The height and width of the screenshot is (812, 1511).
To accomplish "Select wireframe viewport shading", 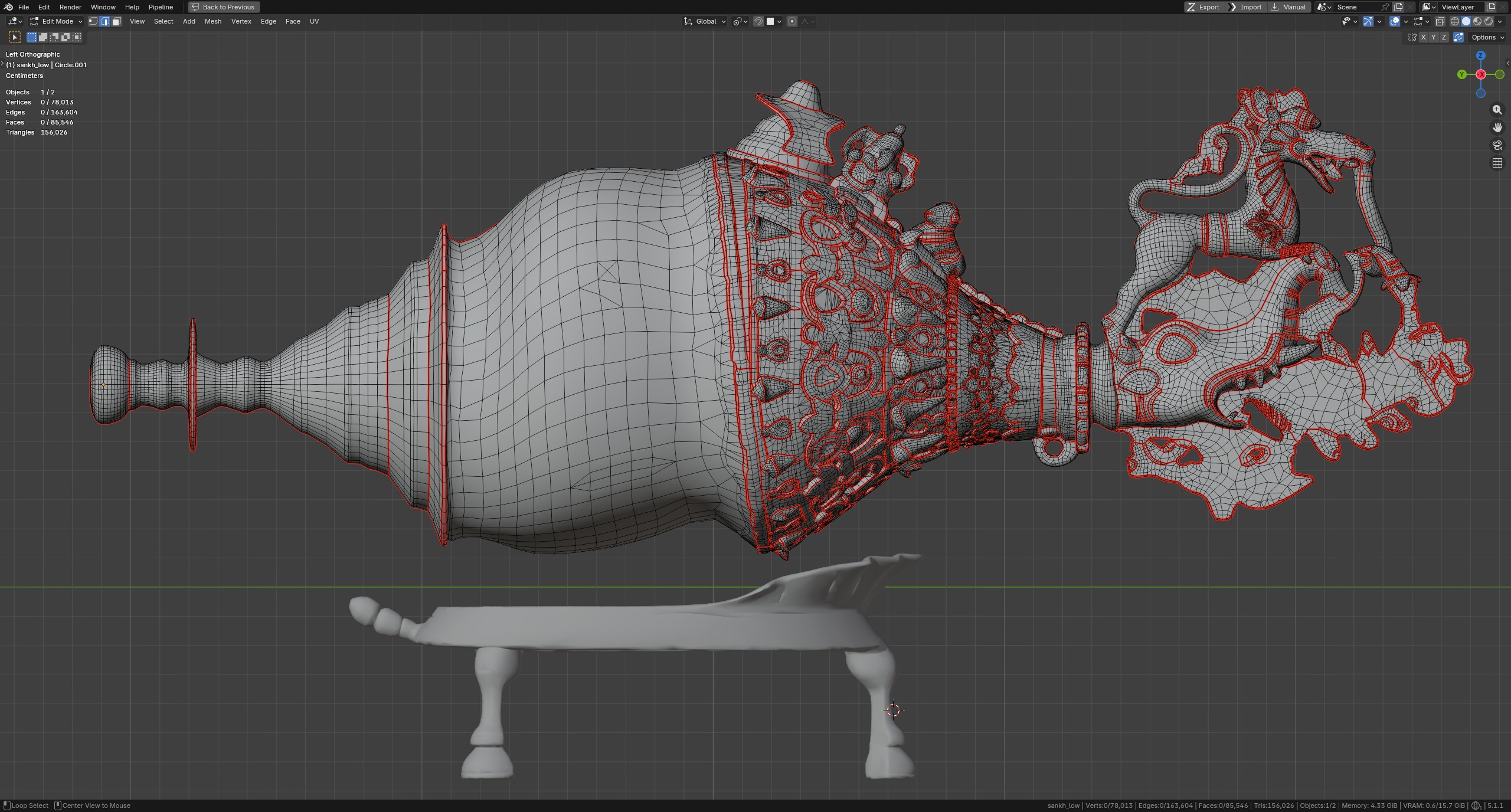I will (1455, 21).
